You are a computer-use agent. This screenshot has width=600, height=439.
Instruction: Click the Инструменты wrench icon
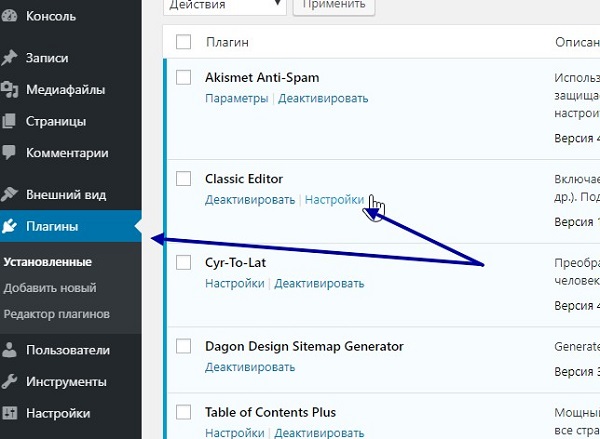tap(9, 382)
